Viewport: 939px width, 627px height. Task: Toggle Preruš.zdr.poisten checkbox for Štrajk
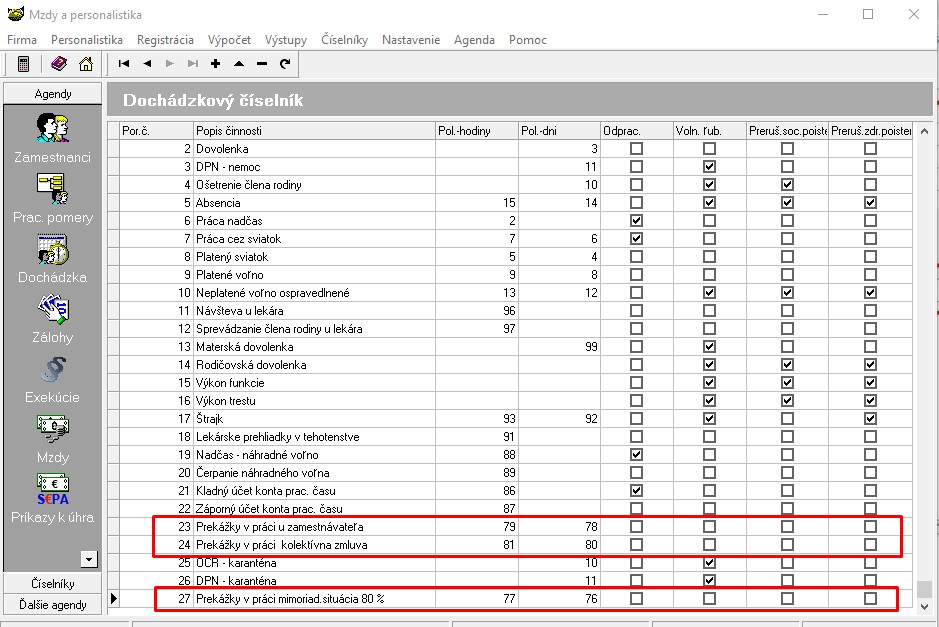(870, 419)
